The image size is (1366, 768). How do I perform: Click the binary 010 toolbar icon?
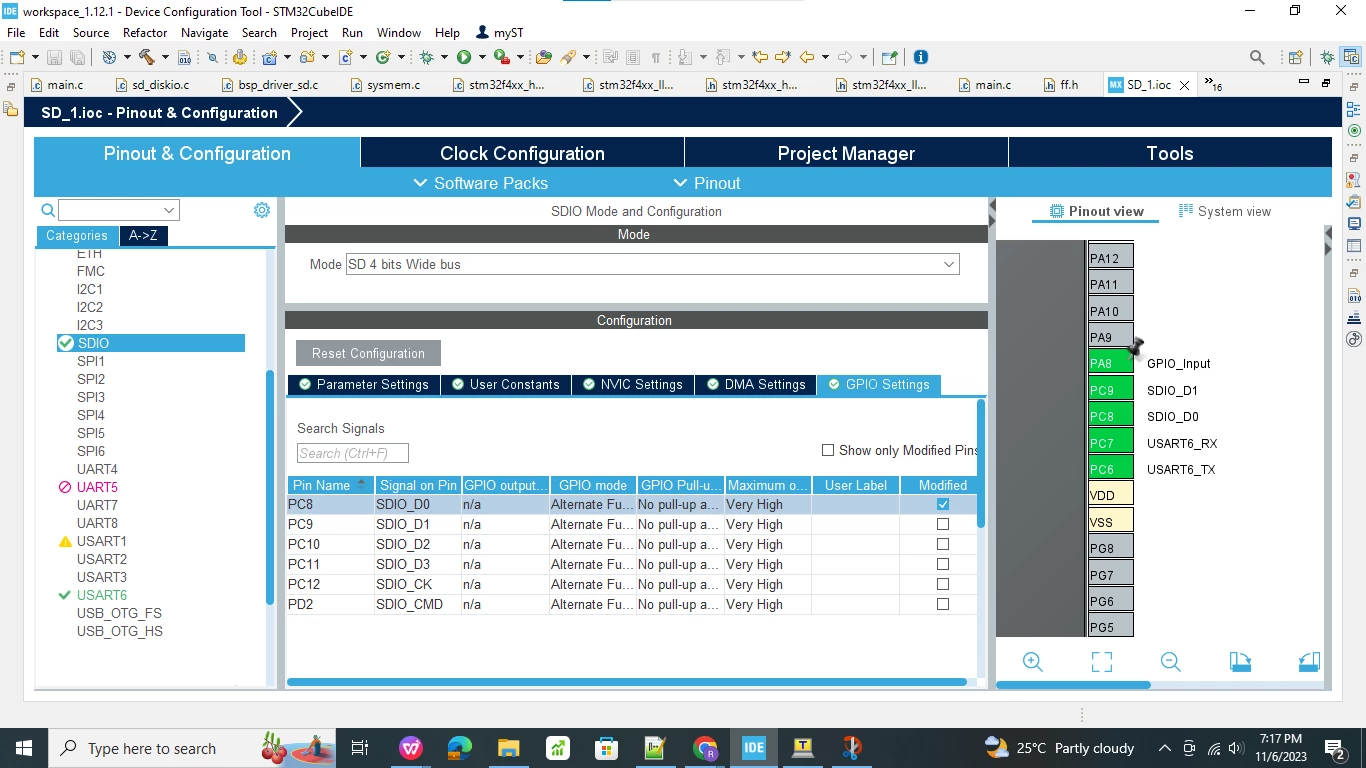(x=184, y=57)
